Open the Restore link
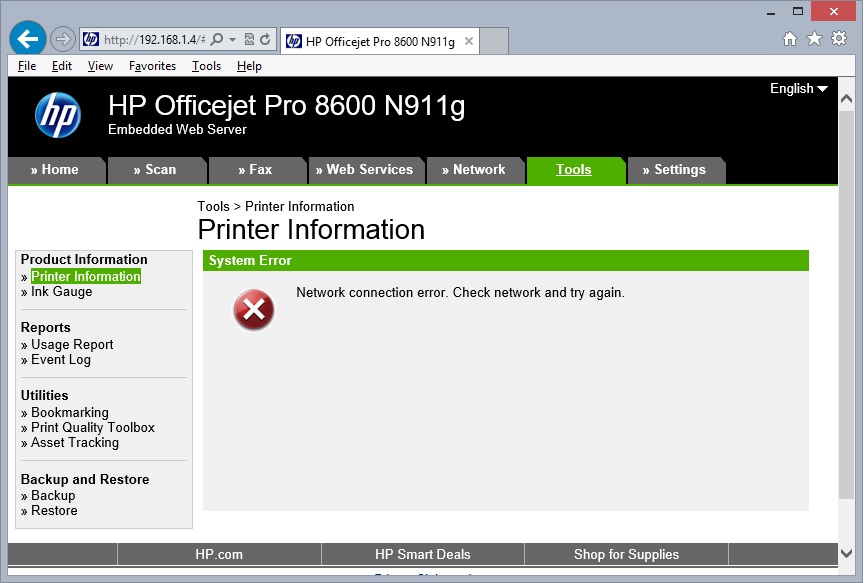 (x=54, y=511)
